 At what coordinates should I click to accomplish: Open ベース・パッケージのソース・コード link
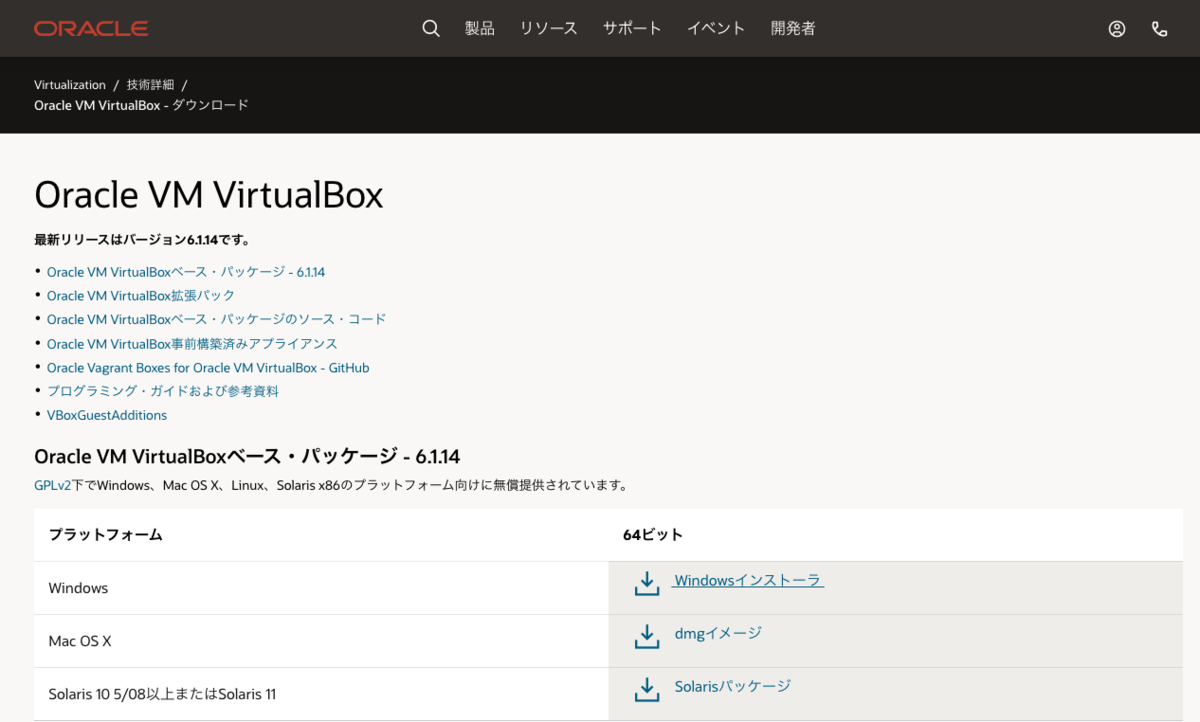click(216, 319)
